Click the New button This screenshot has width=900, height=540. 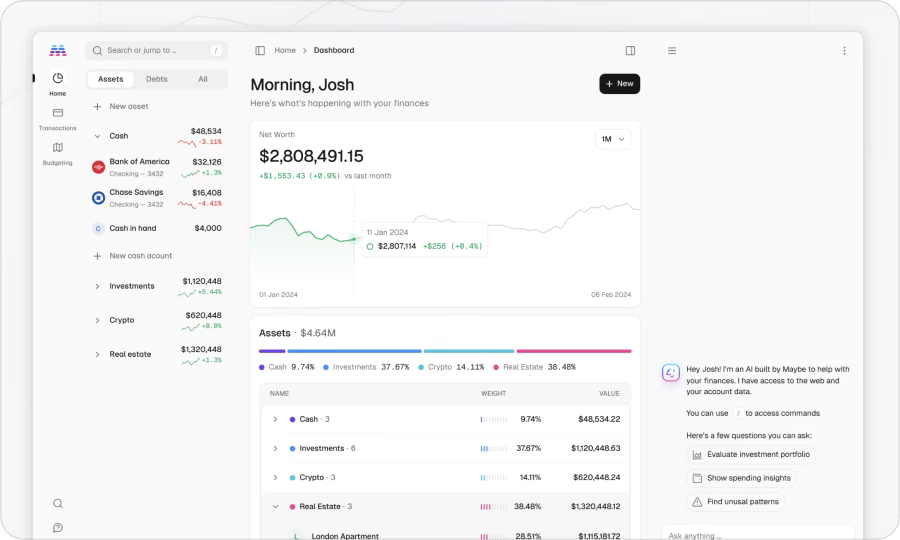click(x=619, y=84)
